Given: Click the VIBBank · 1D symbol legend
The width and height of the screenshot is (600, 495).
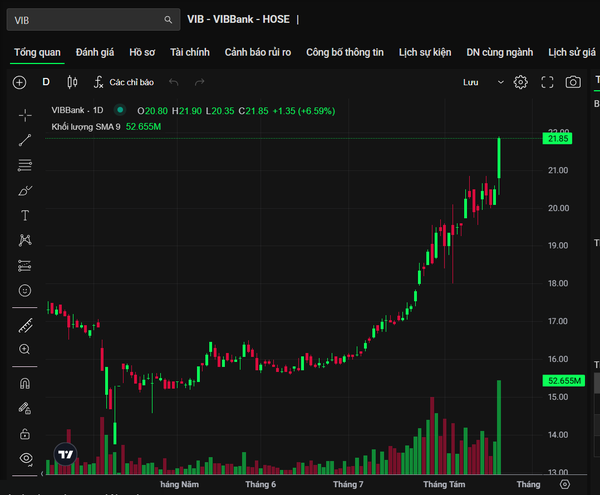Looking at the screenshot, I should pyautogui.click(x=77, y=110).
